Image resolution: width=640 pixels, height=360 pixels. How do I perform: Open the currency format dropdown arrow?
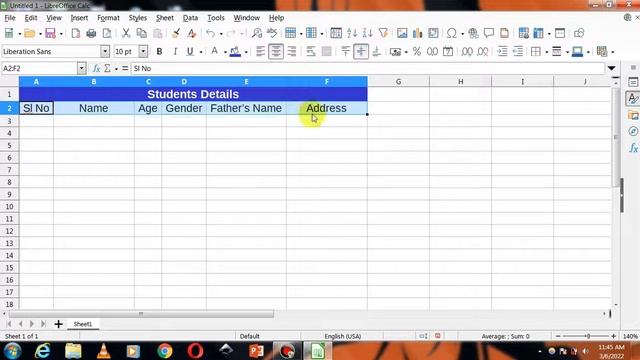coord(406,52)
